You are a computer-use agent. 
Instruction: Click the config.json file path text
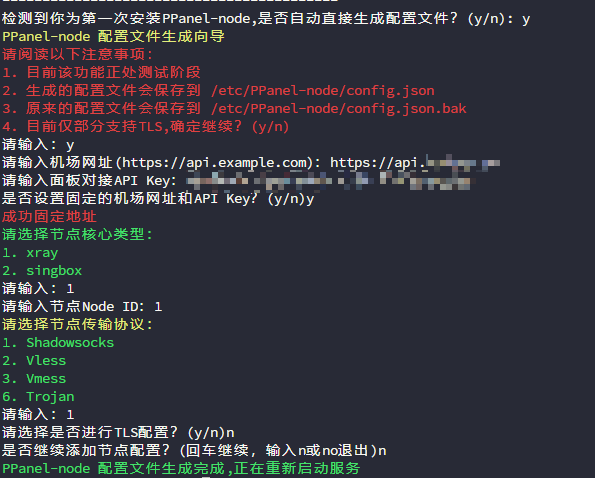(323, 91)
